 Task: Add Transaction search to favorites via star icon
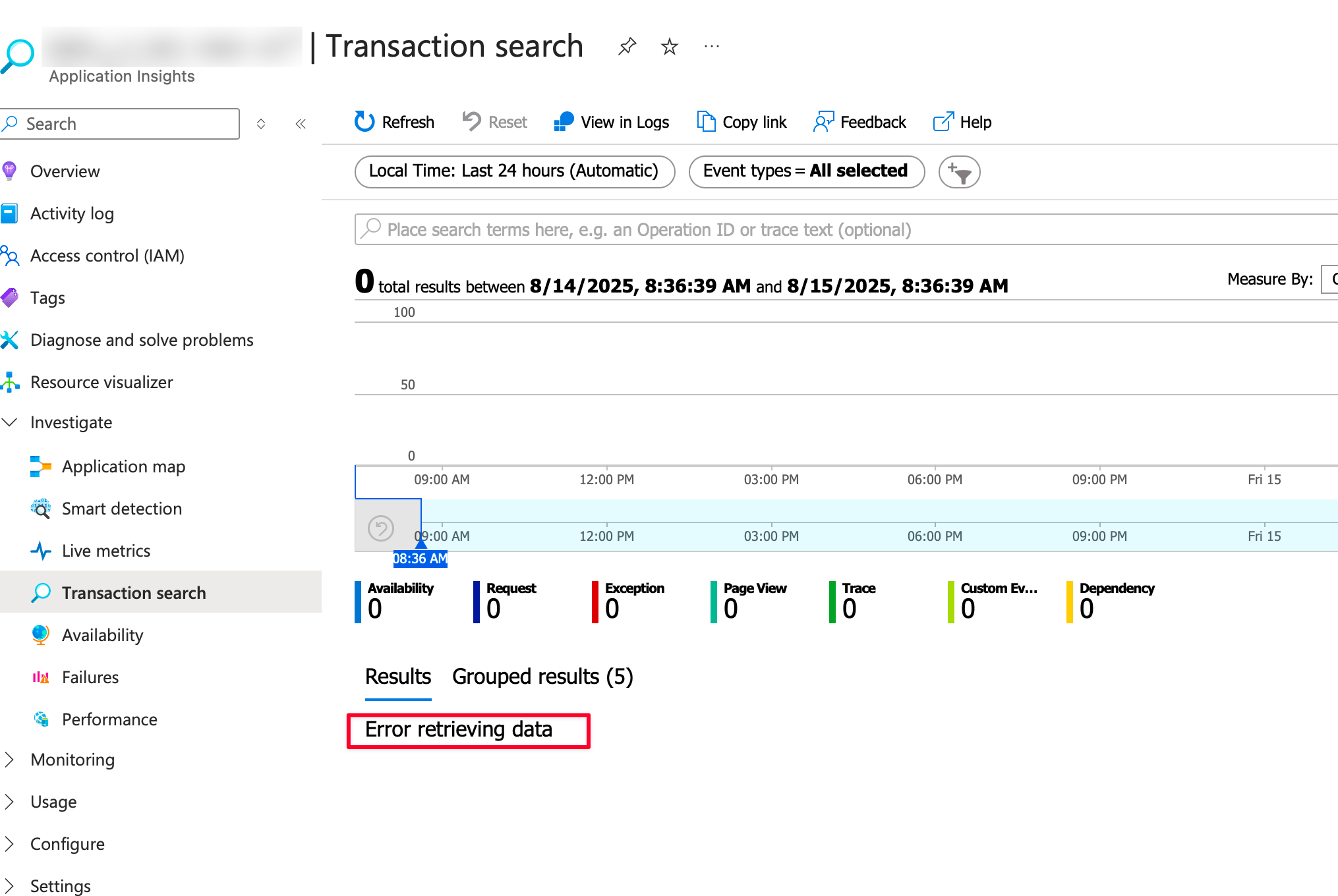click(x=669, y=46)
